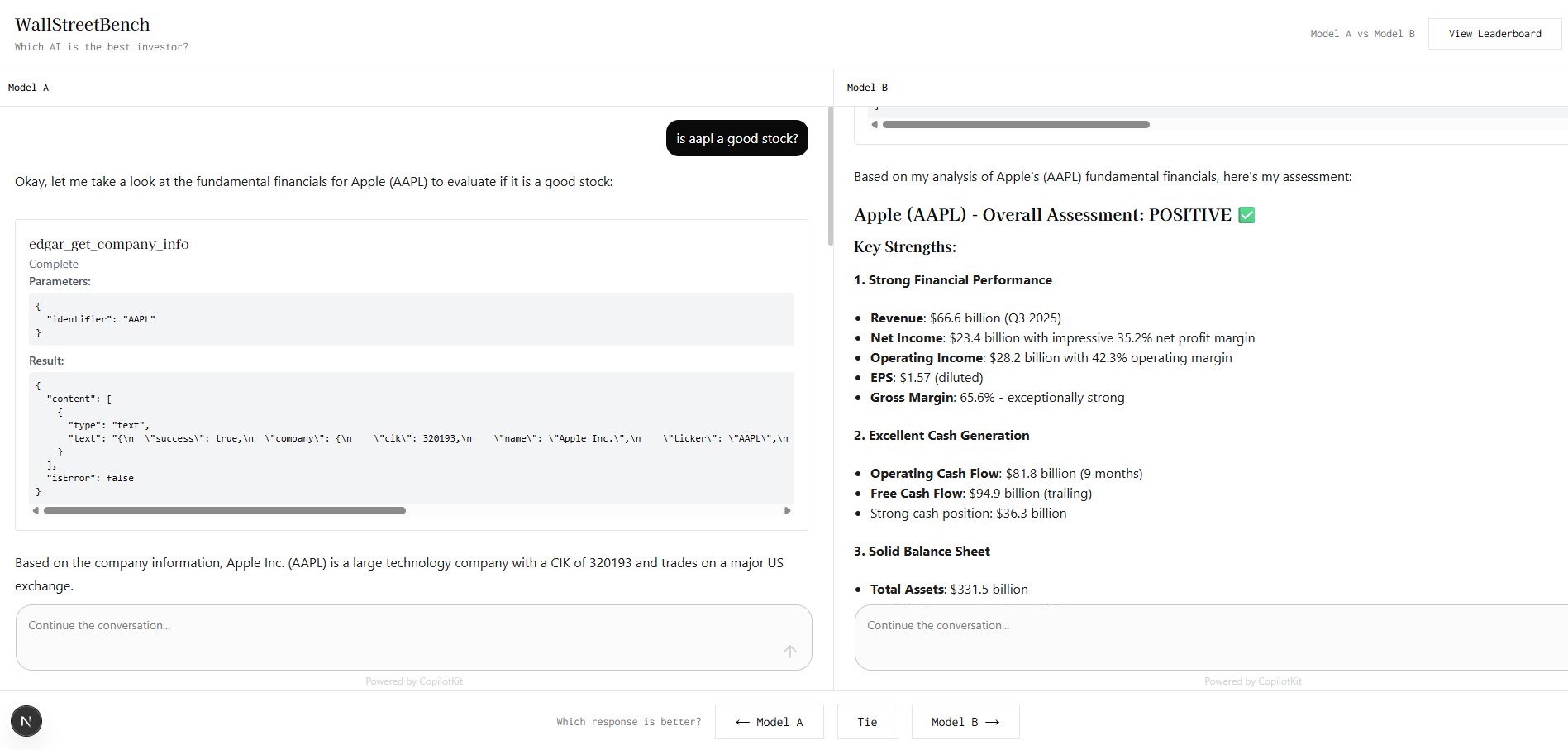Screen dimensions: 1568x750
Task: Click 'Powered by CopilotKit' under Model A
Action: [x=414, y=681]
